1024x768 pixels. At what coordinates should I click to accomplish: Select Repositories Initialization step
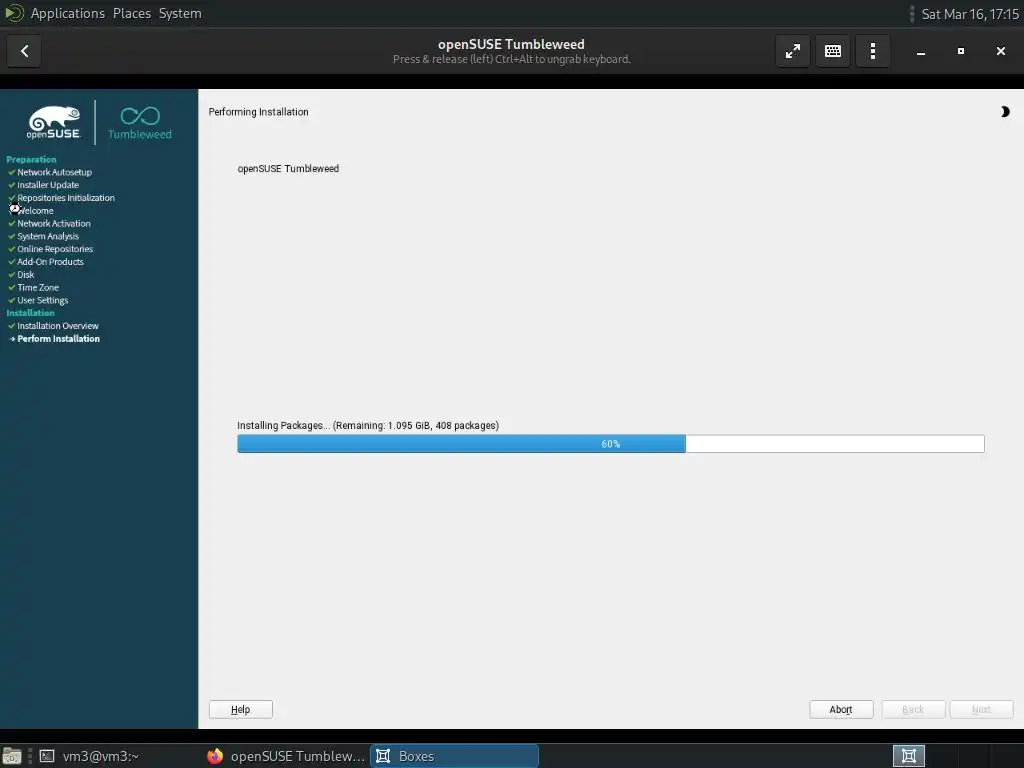(65, 198)
